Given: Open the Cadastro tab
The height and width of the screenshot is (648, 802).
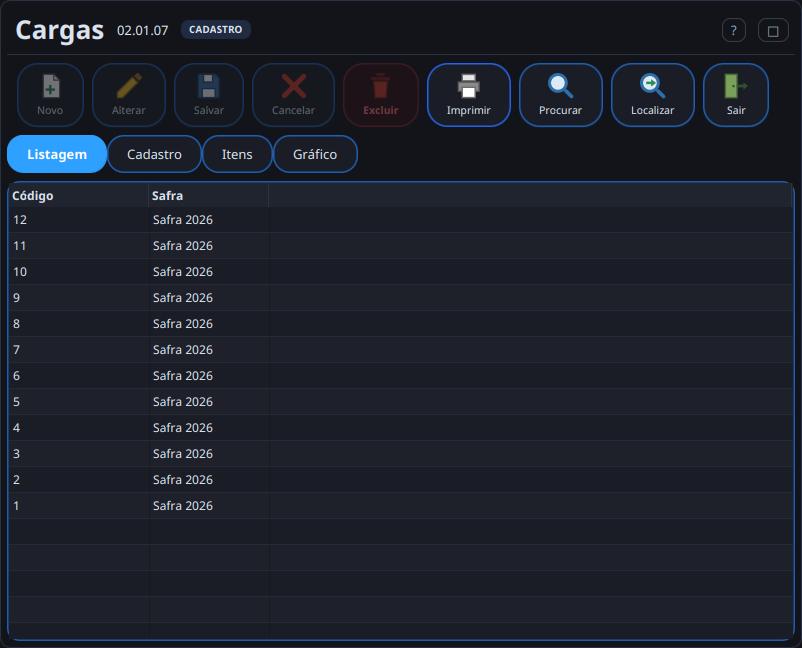Looking at the screenshot, I should tap(154, 154).
